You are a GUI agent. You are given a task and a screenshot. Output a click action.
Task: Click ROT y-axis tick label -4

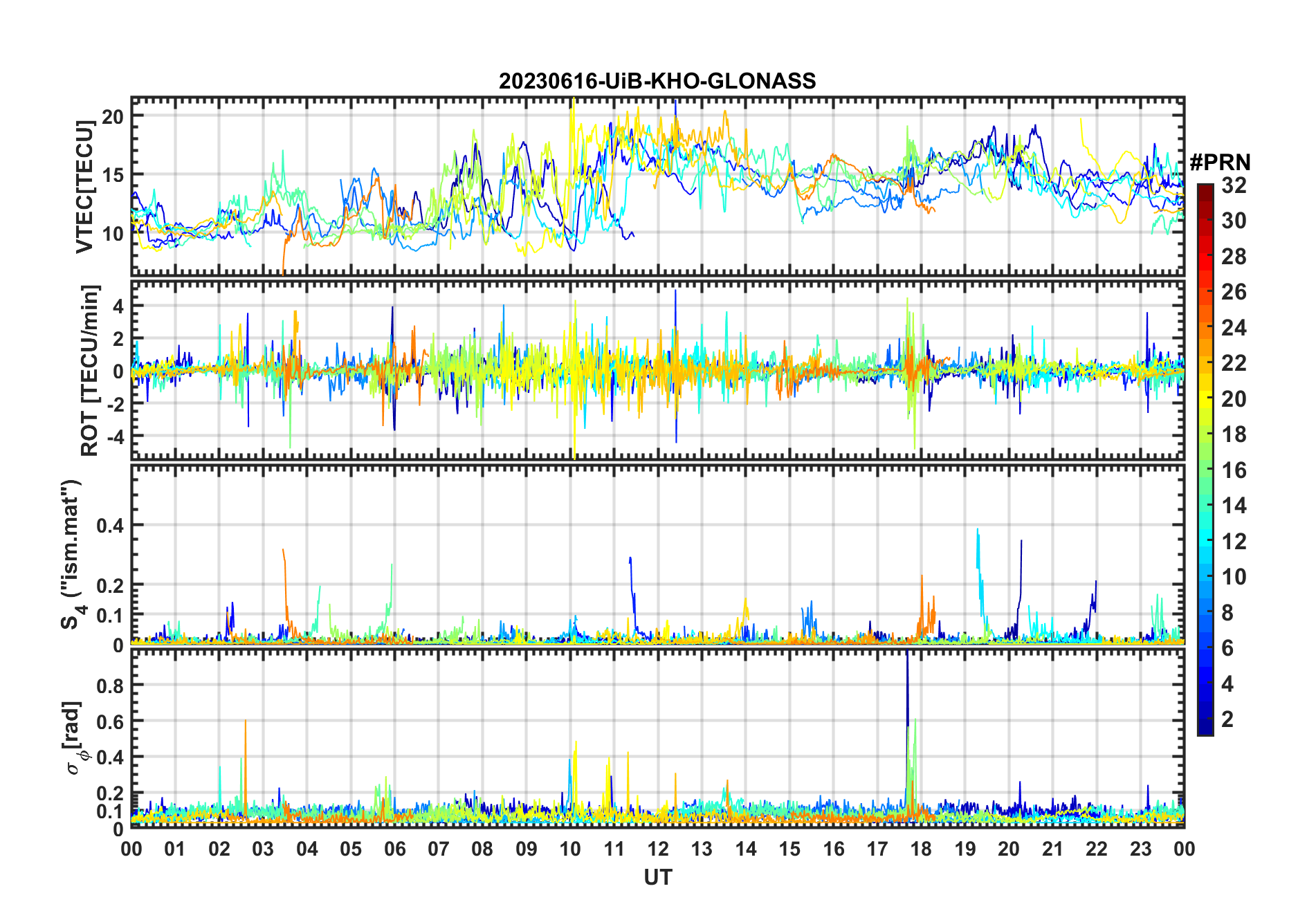[x=114, y=436]
